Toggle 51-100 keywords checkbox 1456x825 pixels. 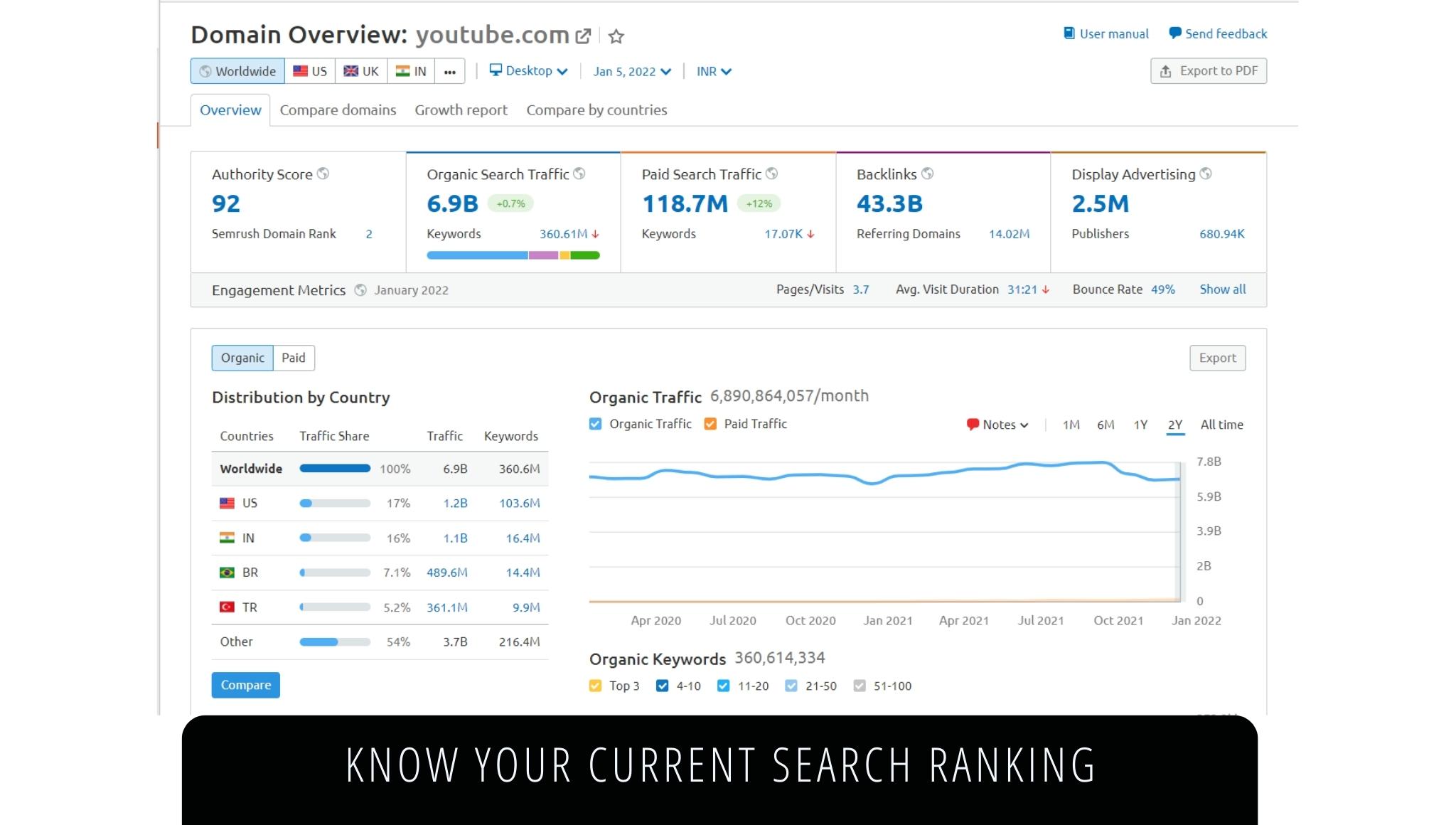(860, 686)
